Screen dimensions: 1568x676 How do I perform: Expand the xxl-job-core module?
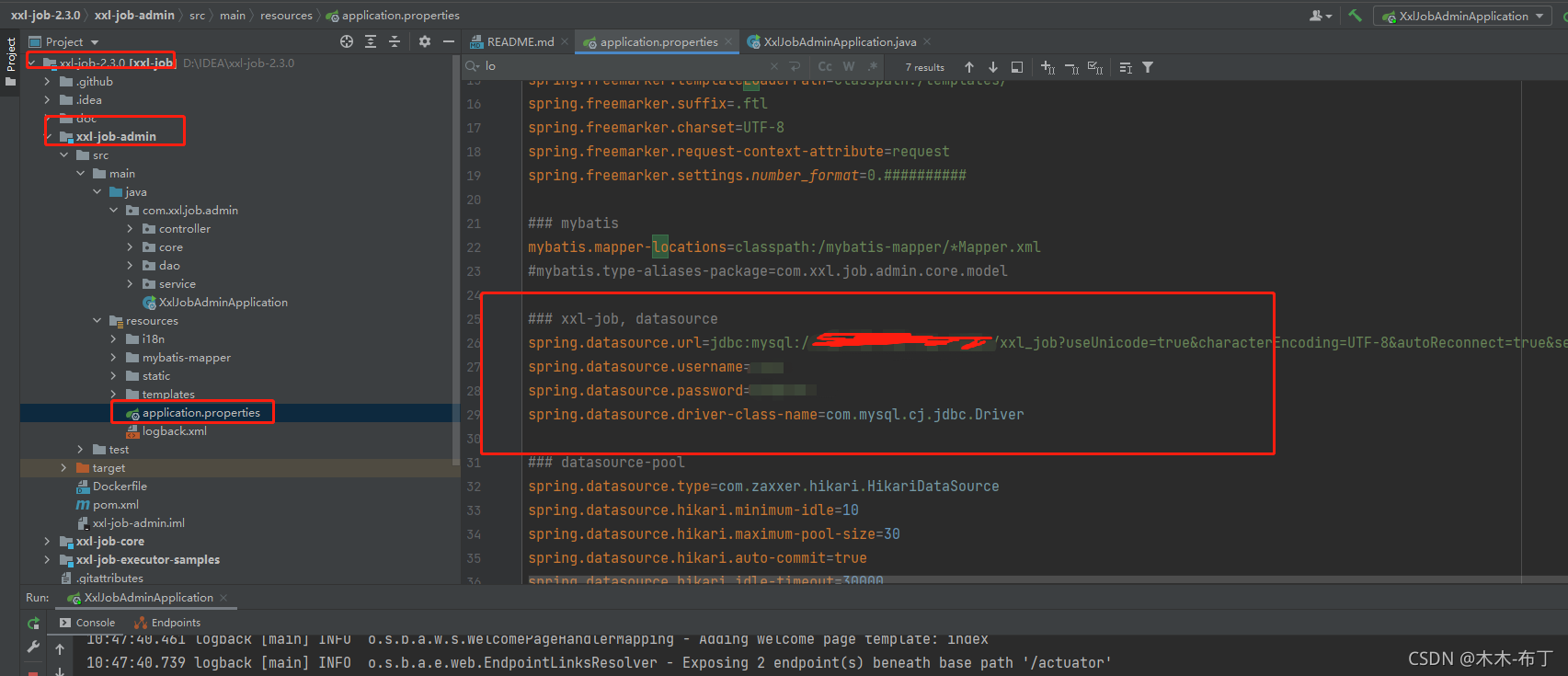pos(48,542)
